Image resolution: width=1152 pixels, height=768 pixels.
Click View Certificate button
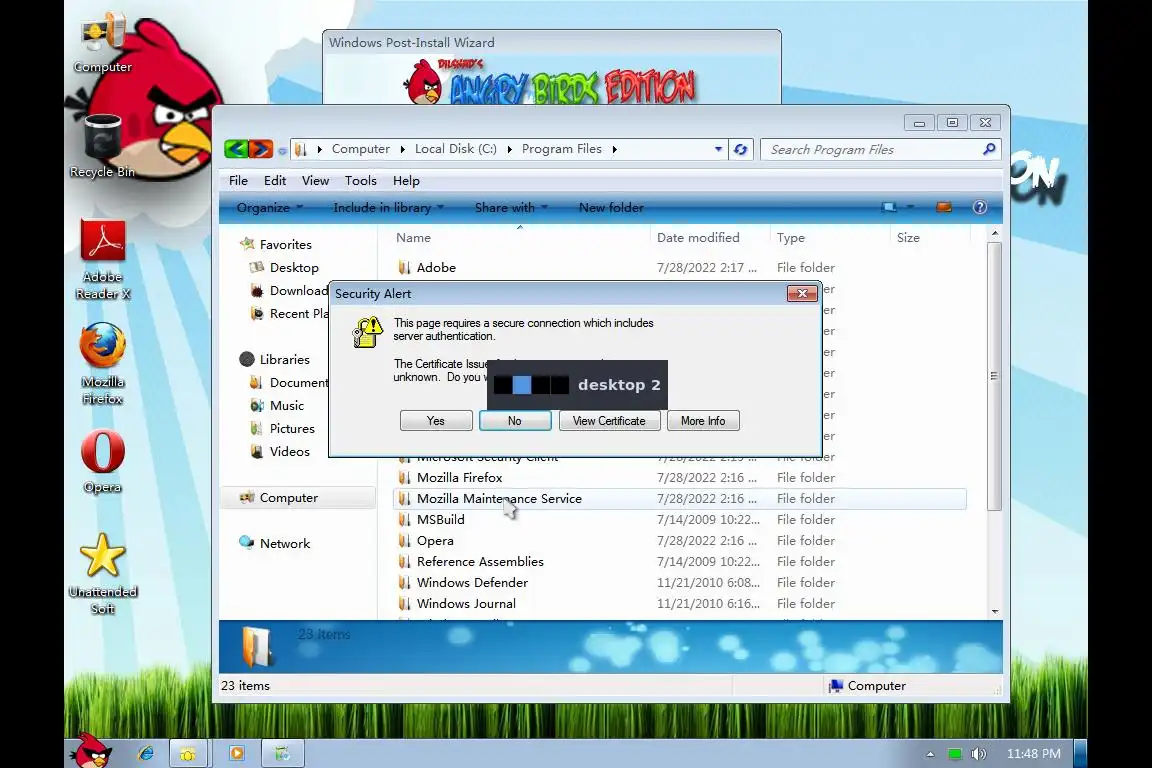(609, 421)
